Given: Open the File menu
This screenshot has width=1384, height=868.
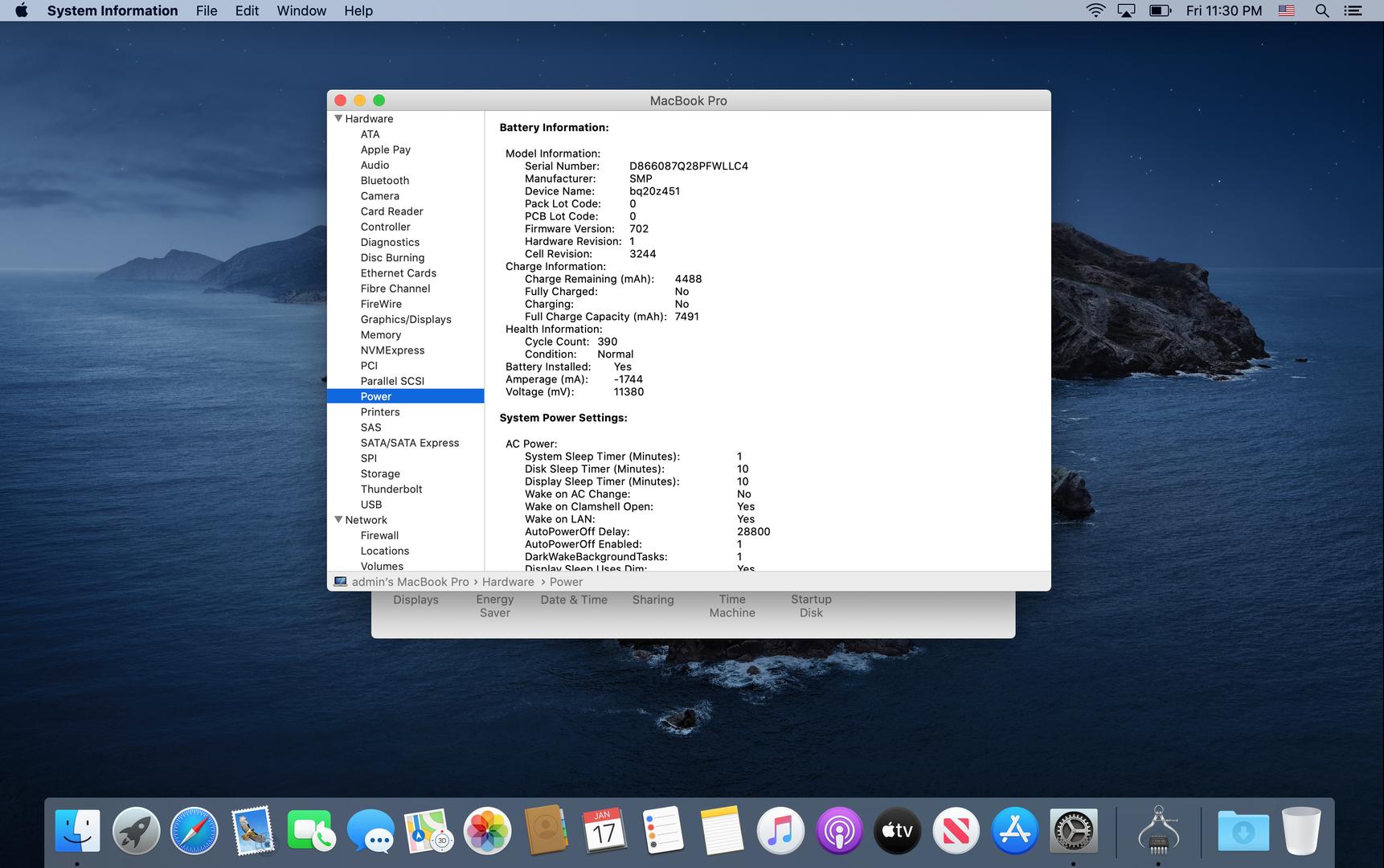Looking at the screenshot, I should pos(207,10).
